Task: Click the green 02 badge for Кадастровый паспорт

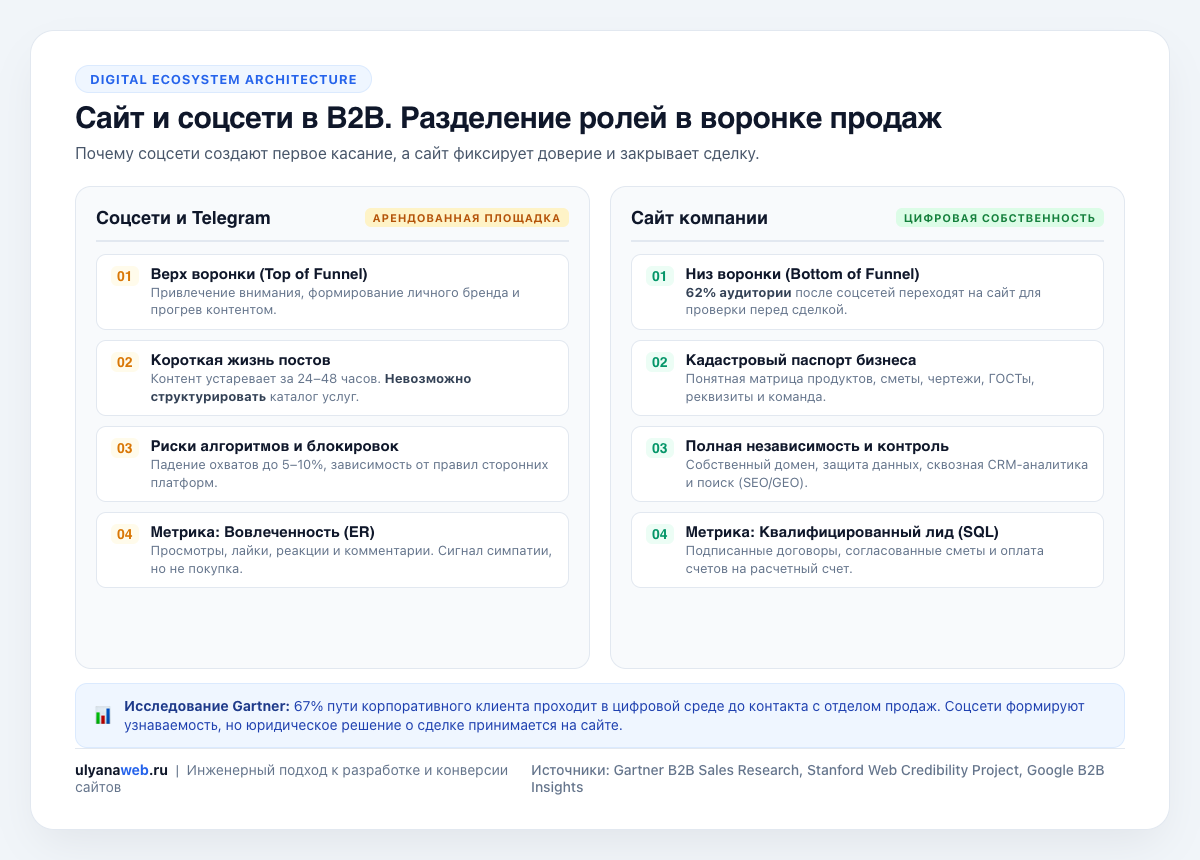Action: tap(659, 362)
